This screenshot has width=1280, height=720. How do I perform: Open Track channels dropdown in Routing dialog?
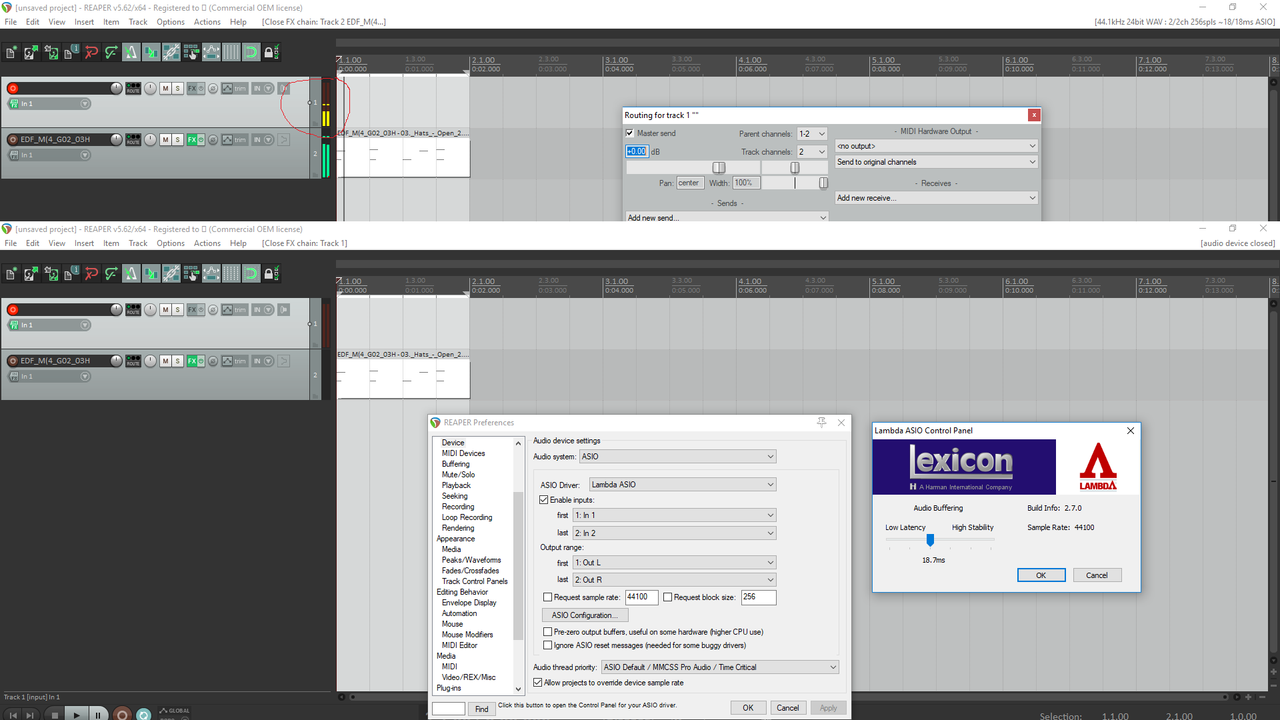(x=812, y=151)
